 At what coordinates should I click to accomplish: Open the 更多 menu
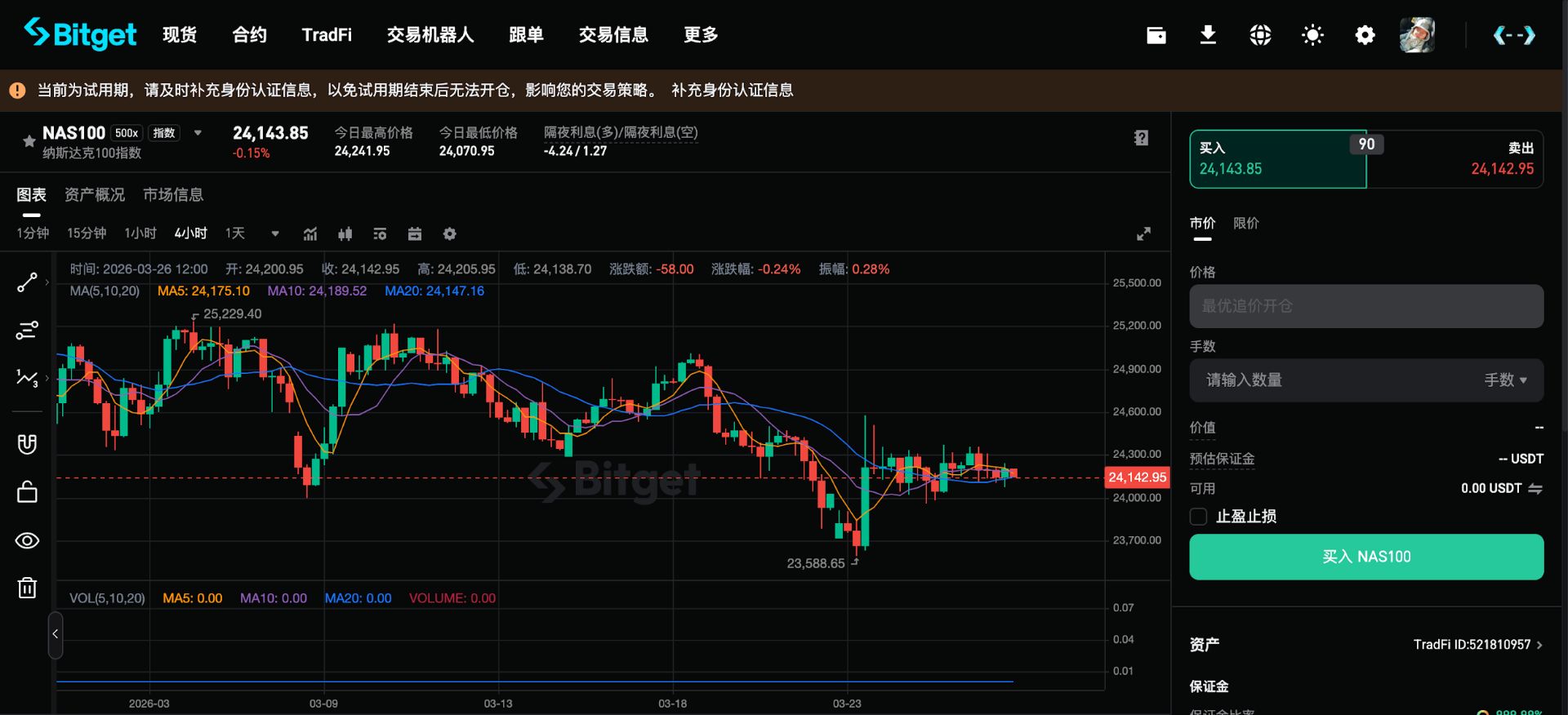click(701, 35)
